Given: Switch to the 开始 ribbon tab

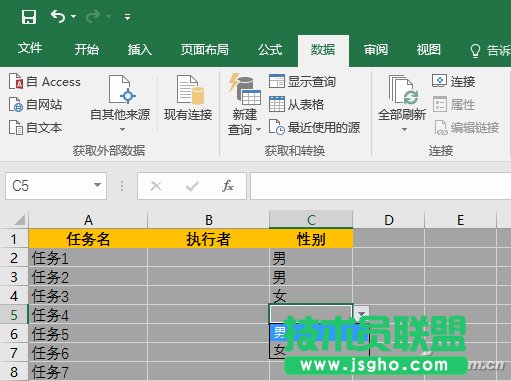Looking at the screenshot, I should click(x=87, y=50).
